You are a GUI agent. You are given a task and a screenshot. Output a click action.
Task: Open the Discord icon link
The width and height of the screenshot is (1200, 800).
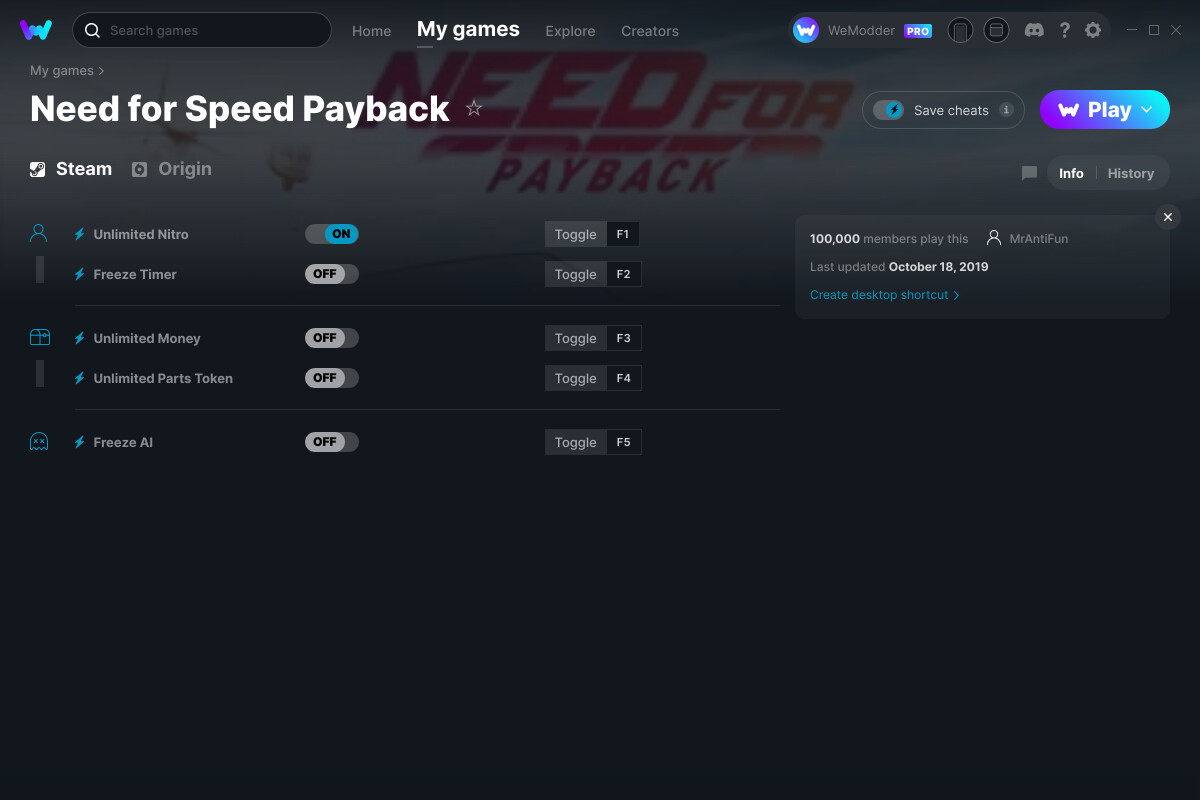pos(1035,30)
